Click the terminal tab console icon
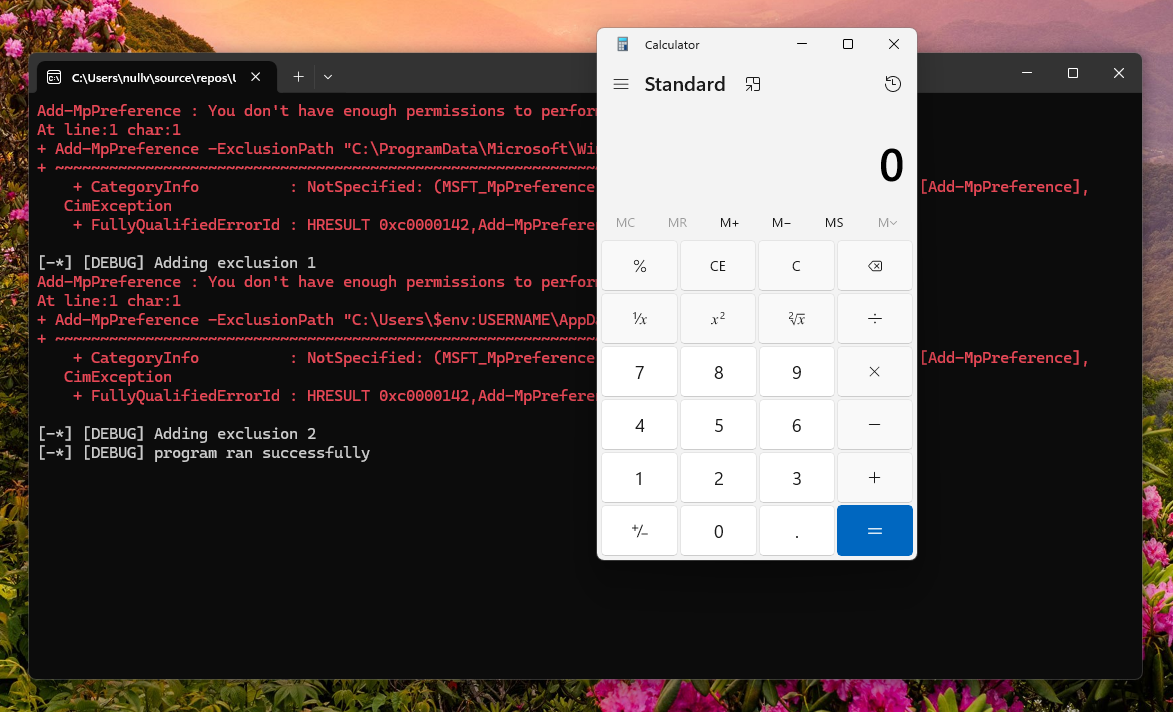This screenshot has width=1173, height=712. (54, 77)
